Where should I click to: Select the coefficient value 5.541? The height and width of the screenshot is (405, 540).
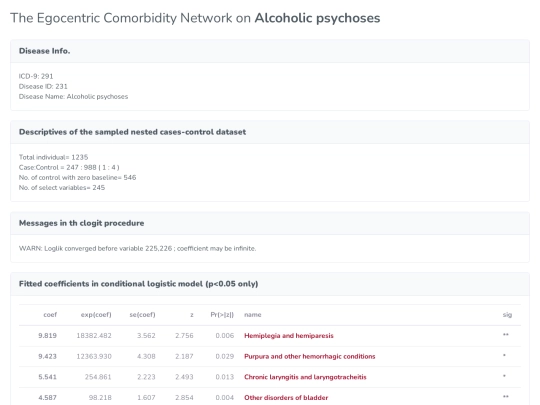[47, 377]
